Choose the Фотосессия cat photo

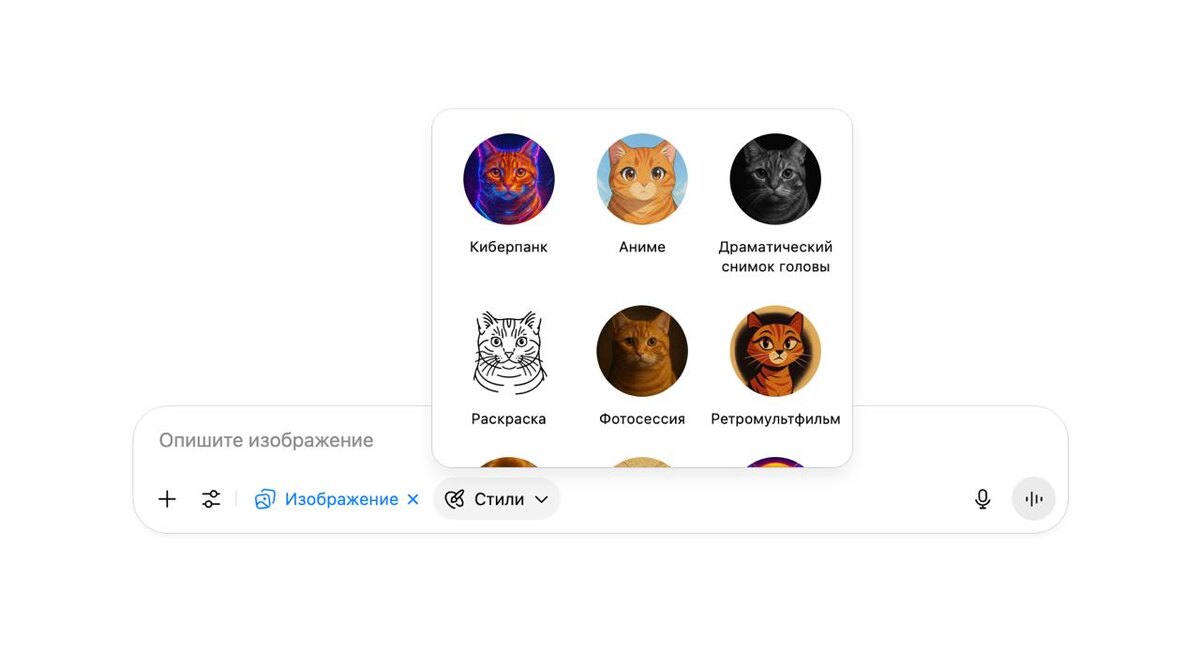(642, 351)
